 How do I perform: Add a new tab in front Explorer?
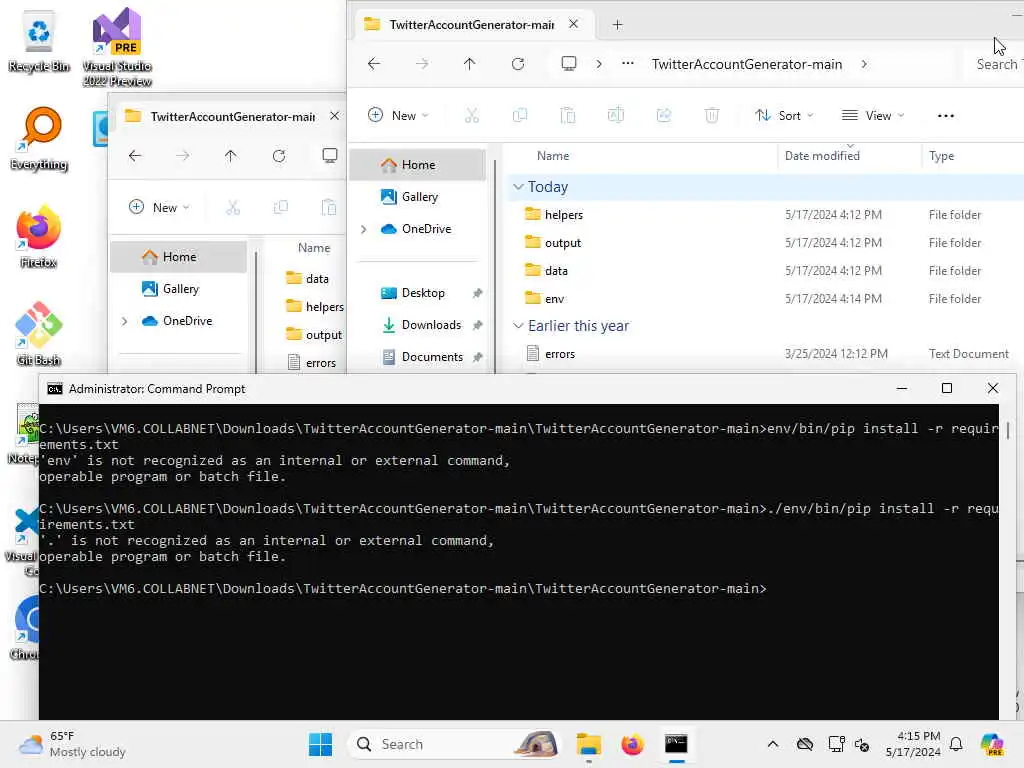click(617, 25)
